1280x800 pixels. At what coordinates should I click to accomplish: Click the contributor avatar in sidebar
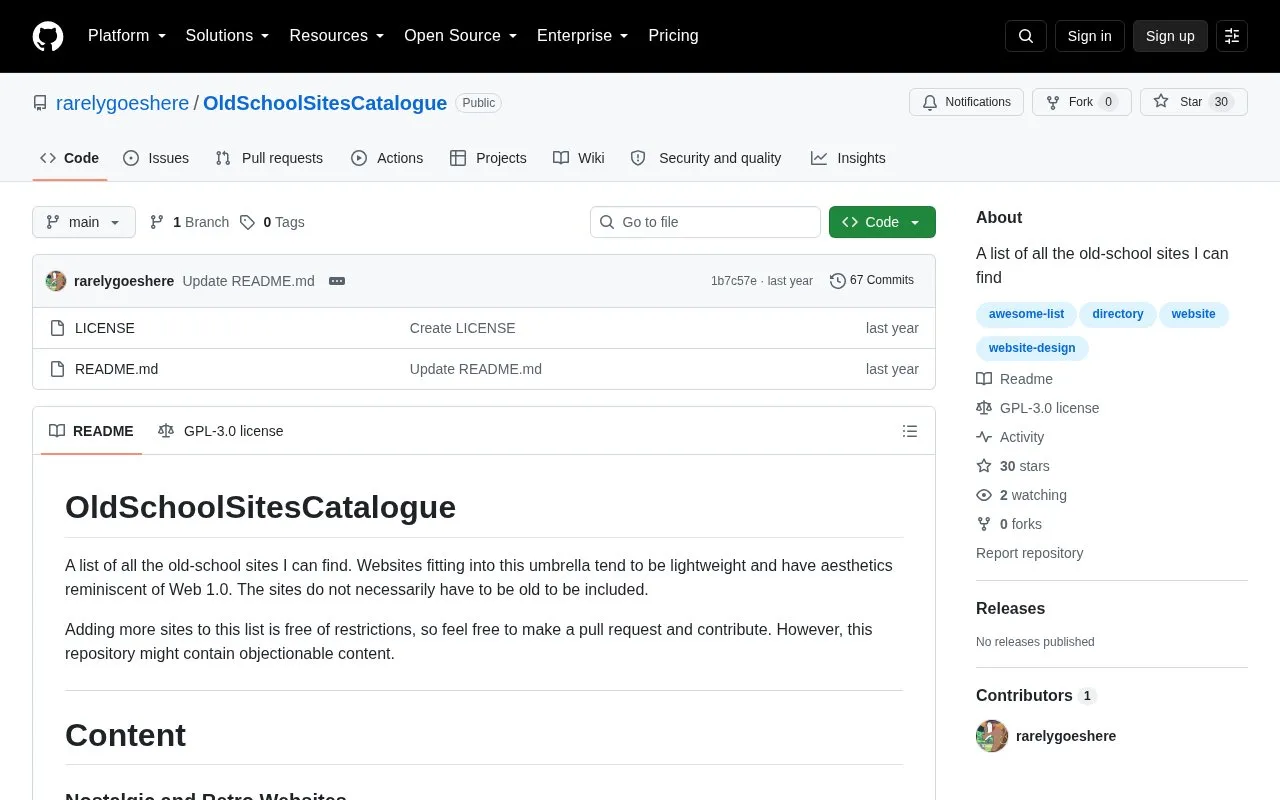992,736
